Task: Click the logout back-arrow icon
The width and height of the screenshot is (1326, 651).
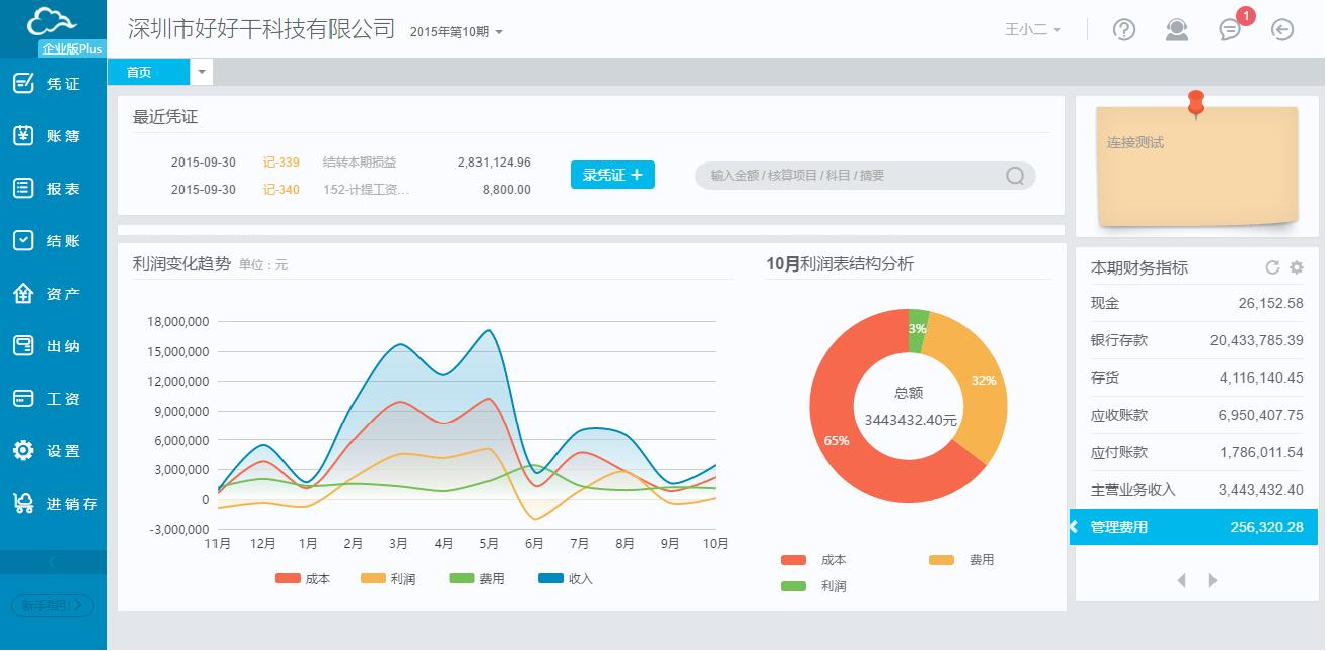Action: tap(1282, 30)
